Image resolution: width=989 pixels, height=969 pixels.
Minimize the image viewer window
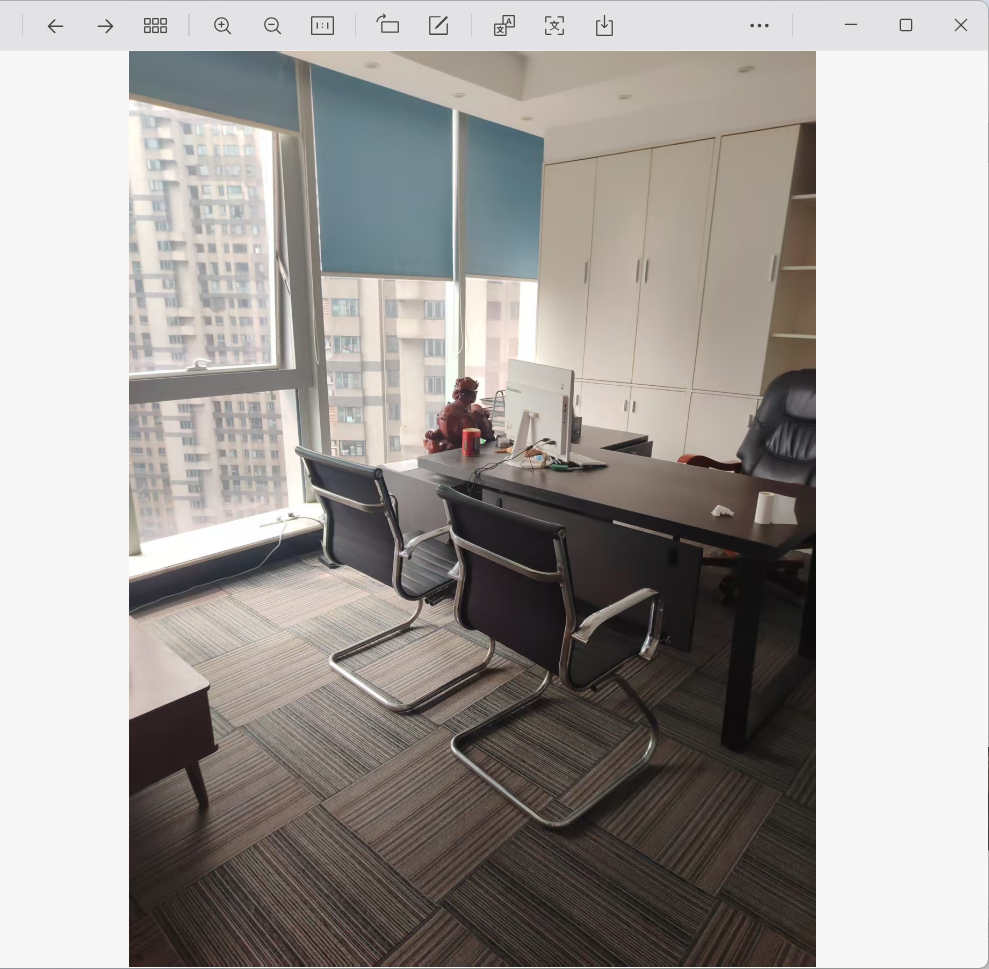(851, 25)
